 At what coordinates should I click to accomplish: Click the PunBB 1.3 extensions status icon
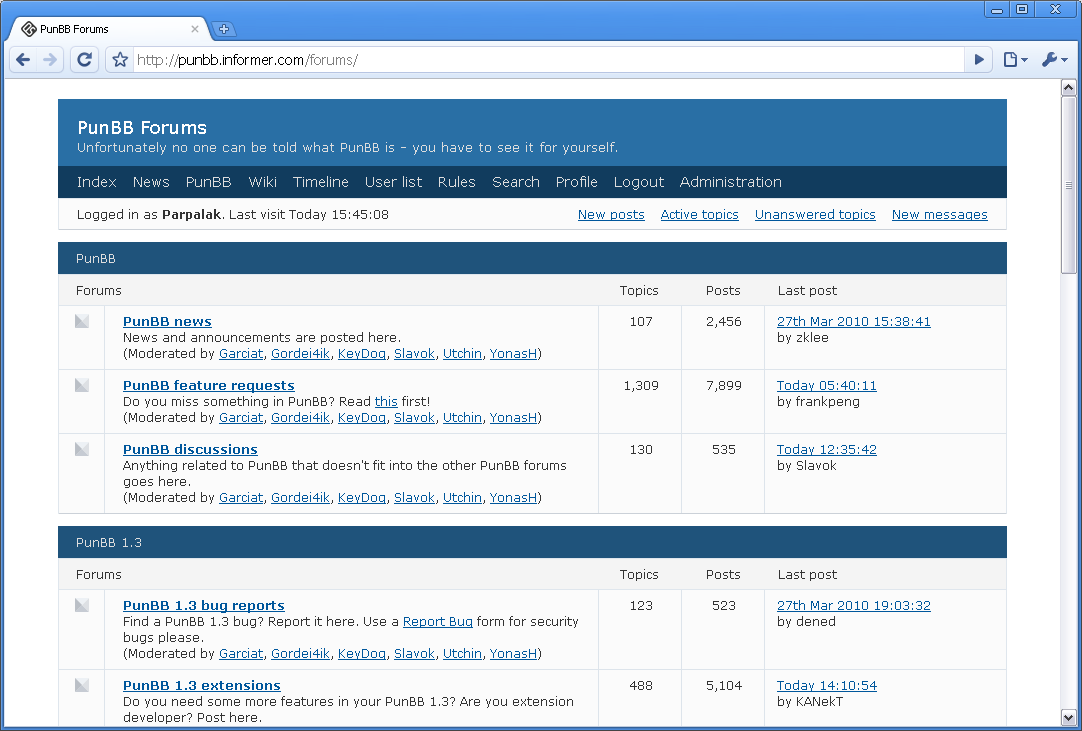(82, 685)
